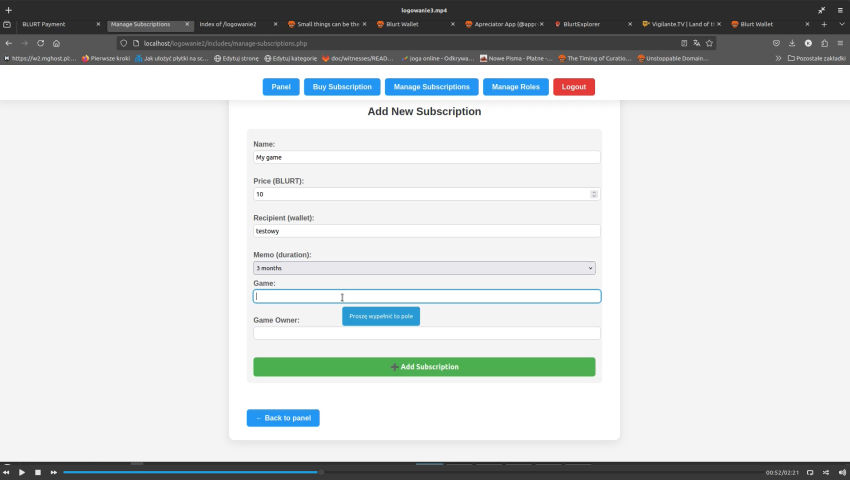Click Manage Subscriptions nav button

pos(432,87)
